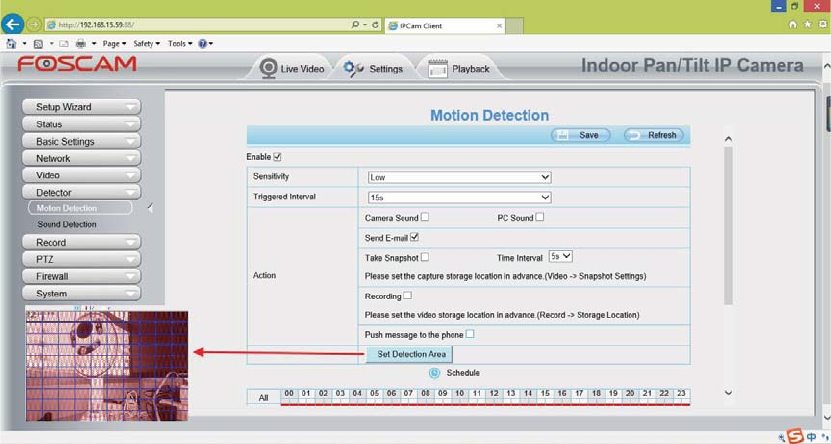831x444 pixels.
Task: Open the Triggered Interval dropdown
Action: (x=459, y=197)
